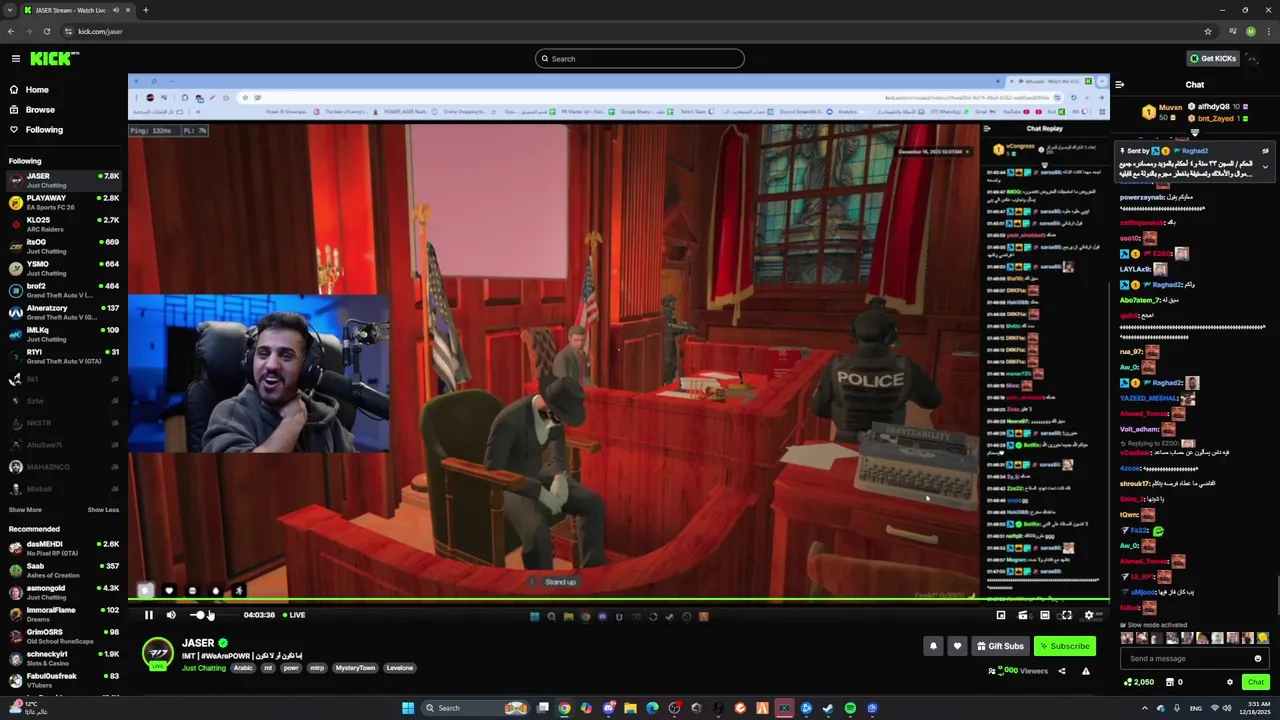Enter fullscreen mode
Image resolution: width=1280 pixels, height=720 pixels.
point(1066,615)
